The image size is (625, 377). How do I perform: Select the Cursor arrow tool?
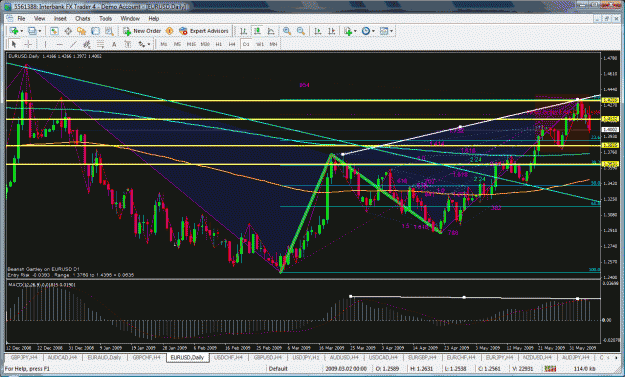(x=14, y=44)
